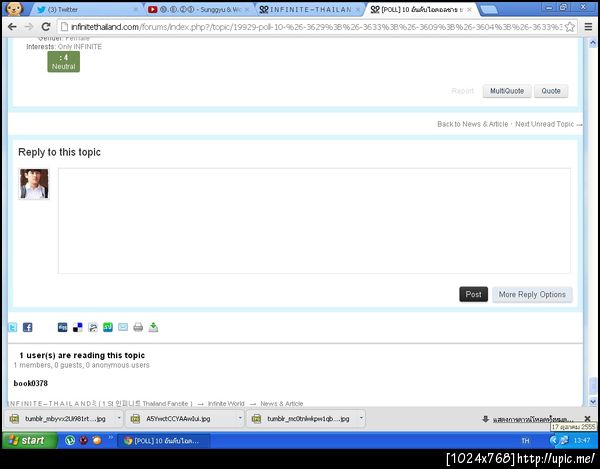Open the Windows start menu
Viewport: 600px width, 469px height.
point(29,440)
